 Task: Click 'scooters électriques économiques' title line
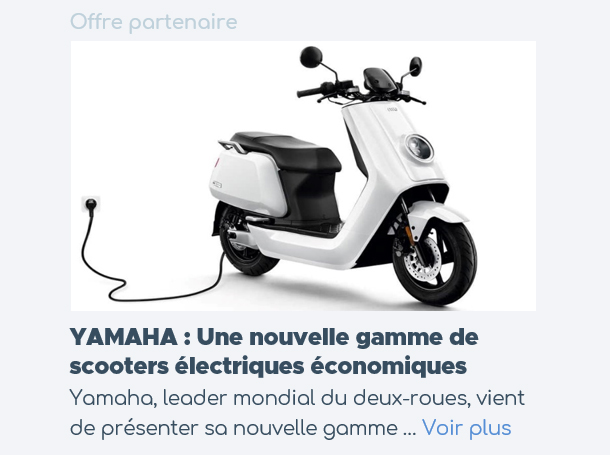pos(268,366)
